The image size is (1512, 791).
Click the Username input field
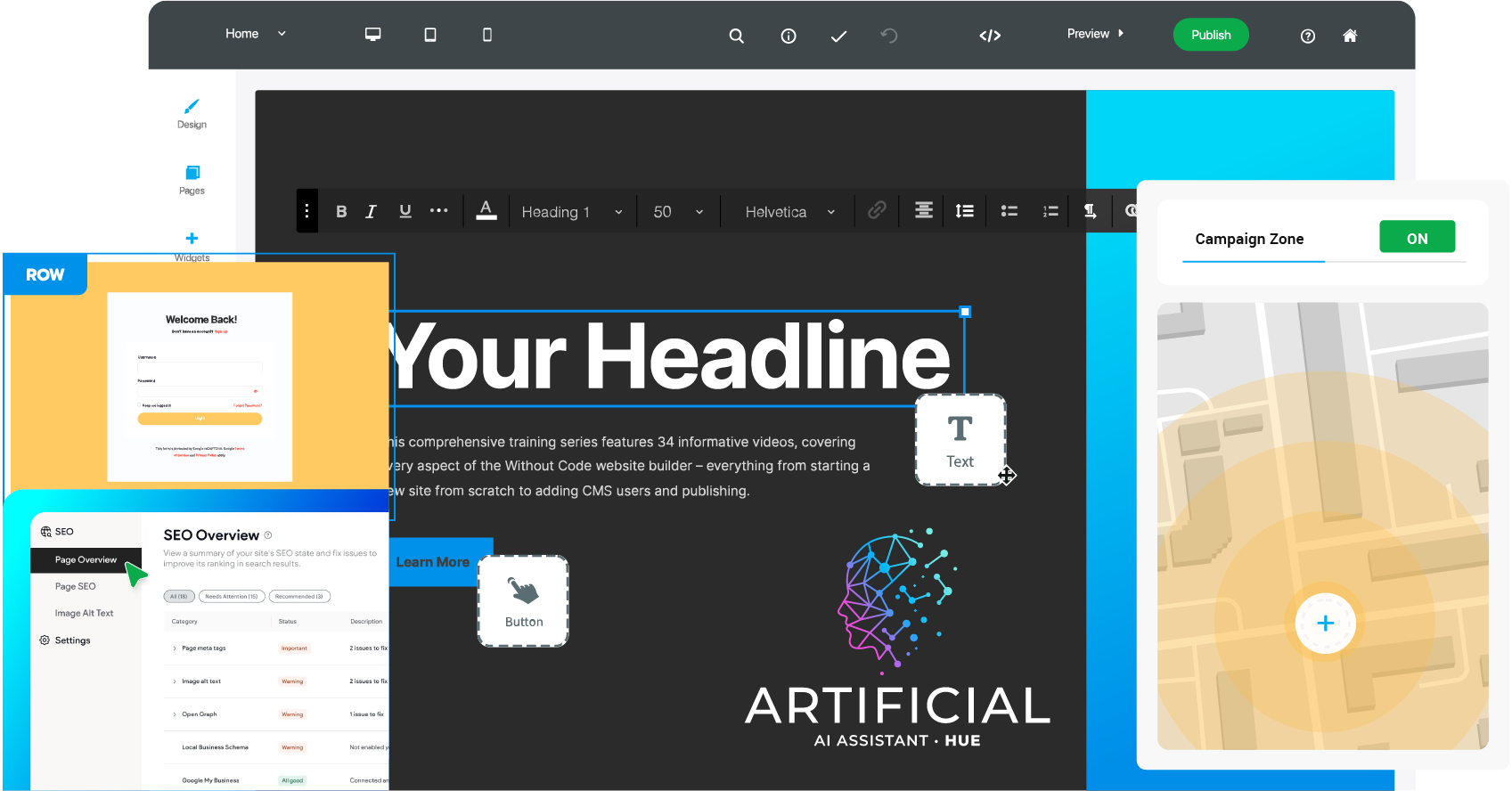click(200, 367)
